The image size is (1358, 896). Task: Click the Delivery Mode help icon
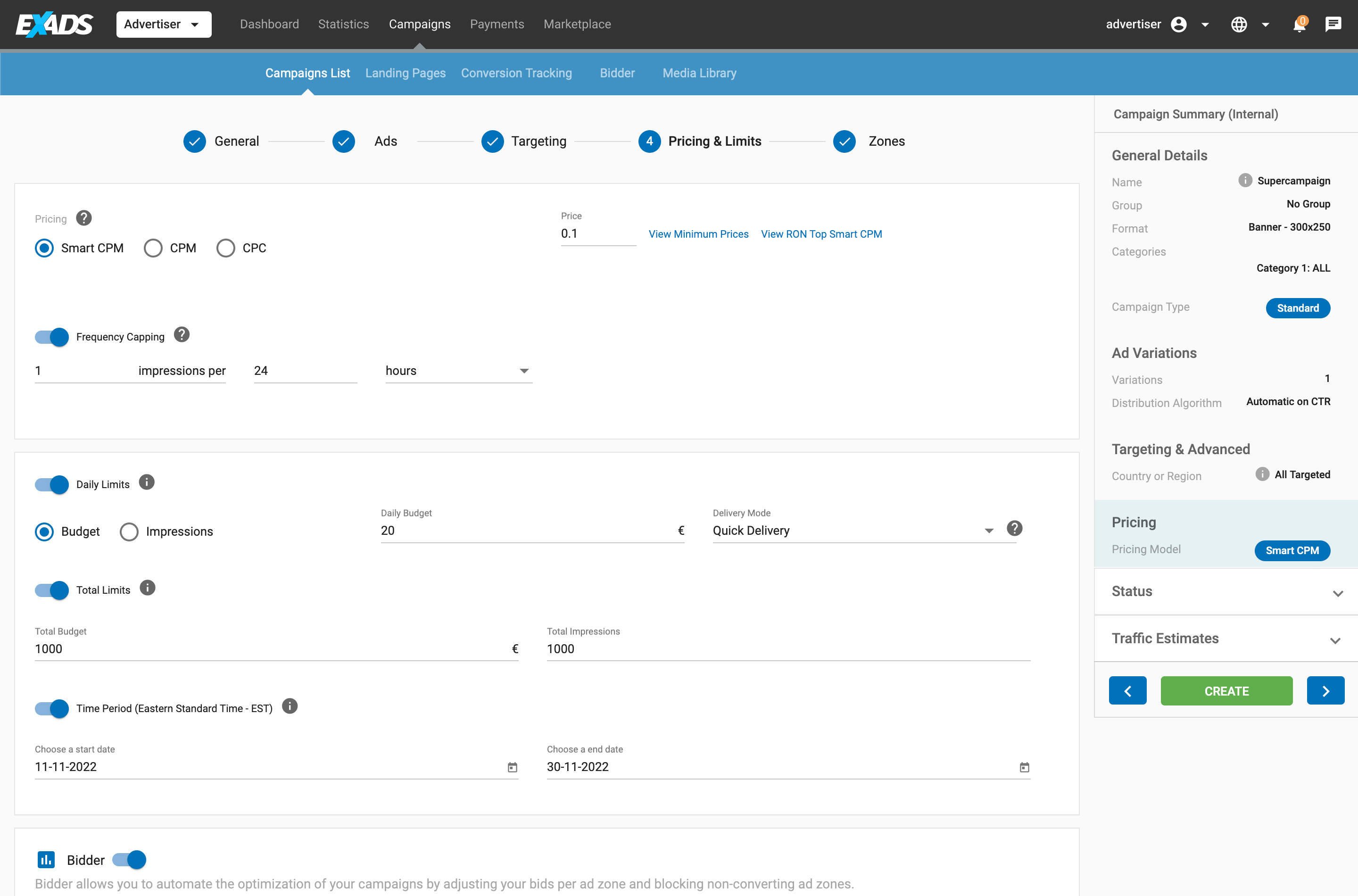(1014, 528)
